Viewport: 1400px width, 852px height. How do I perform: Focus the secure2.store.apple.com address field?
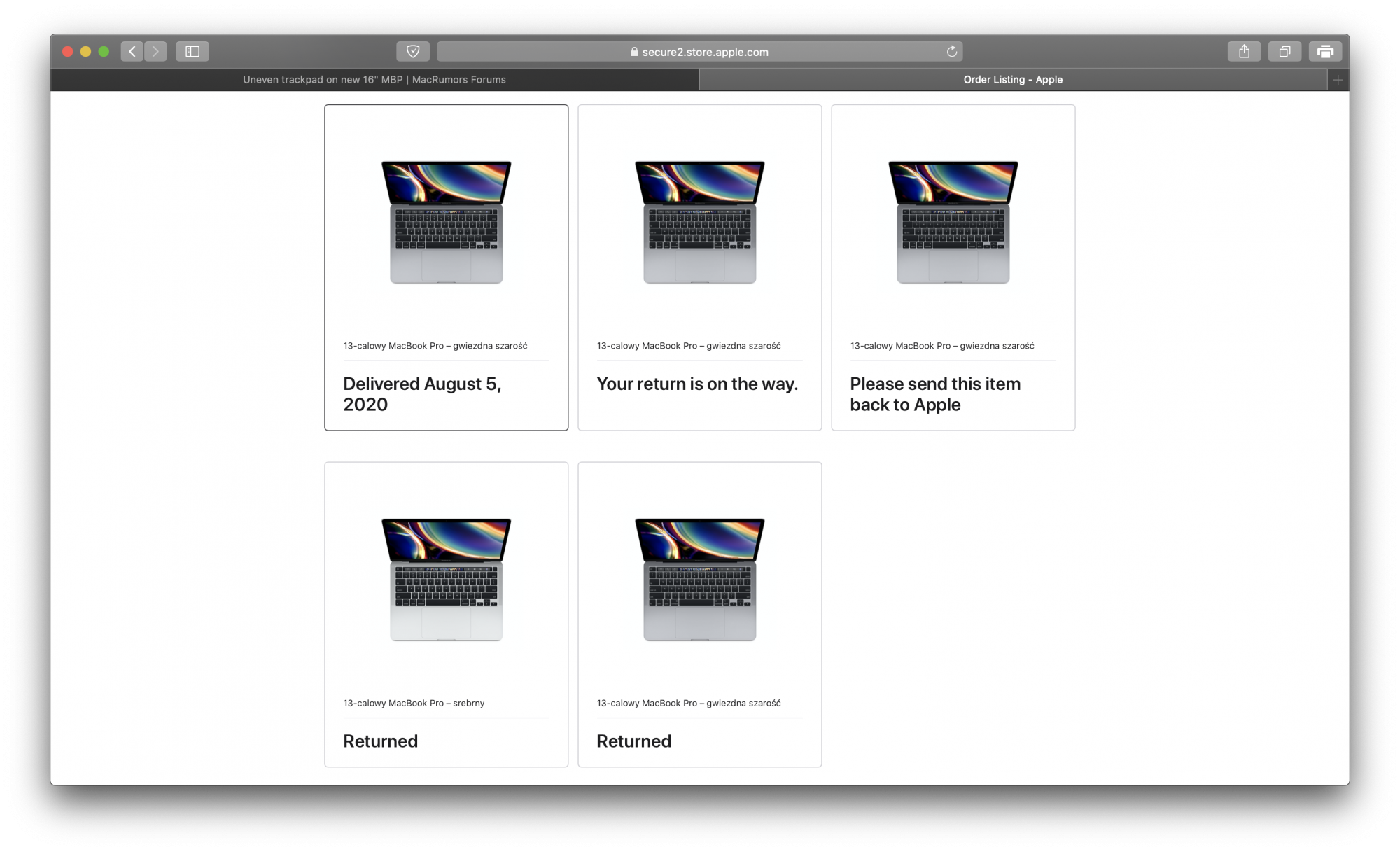tap(699, 51)
